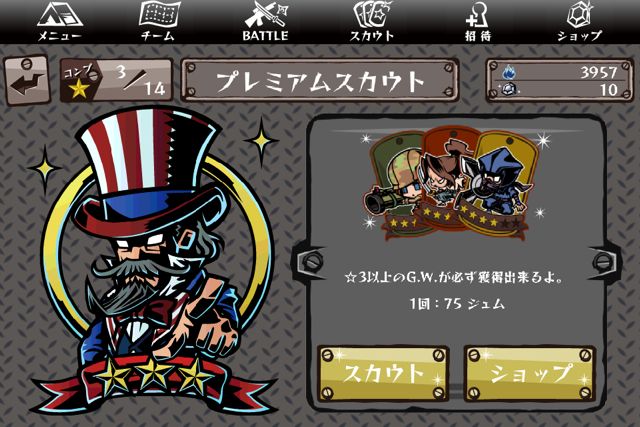Select the bazooka soldier card
640x427 pixels.
(x=394, y=186)
